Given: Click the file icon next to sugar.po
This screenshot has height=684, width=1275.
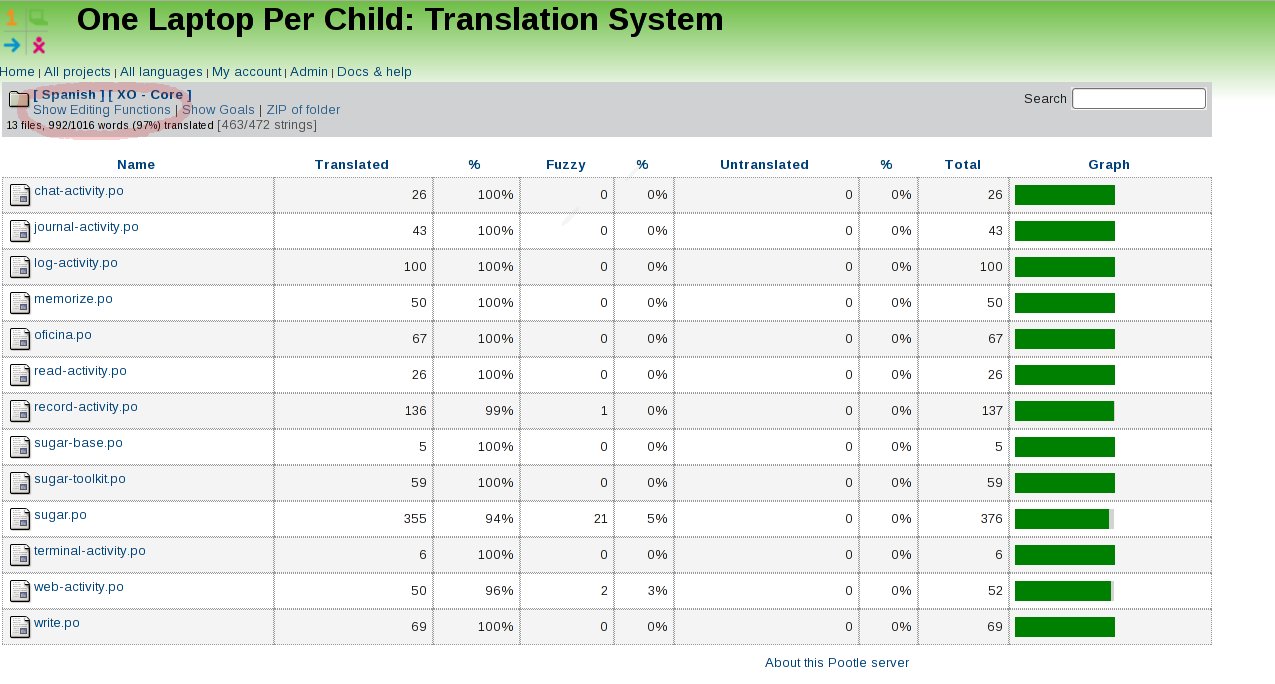Looking at the screenshot, I should 20,519.
